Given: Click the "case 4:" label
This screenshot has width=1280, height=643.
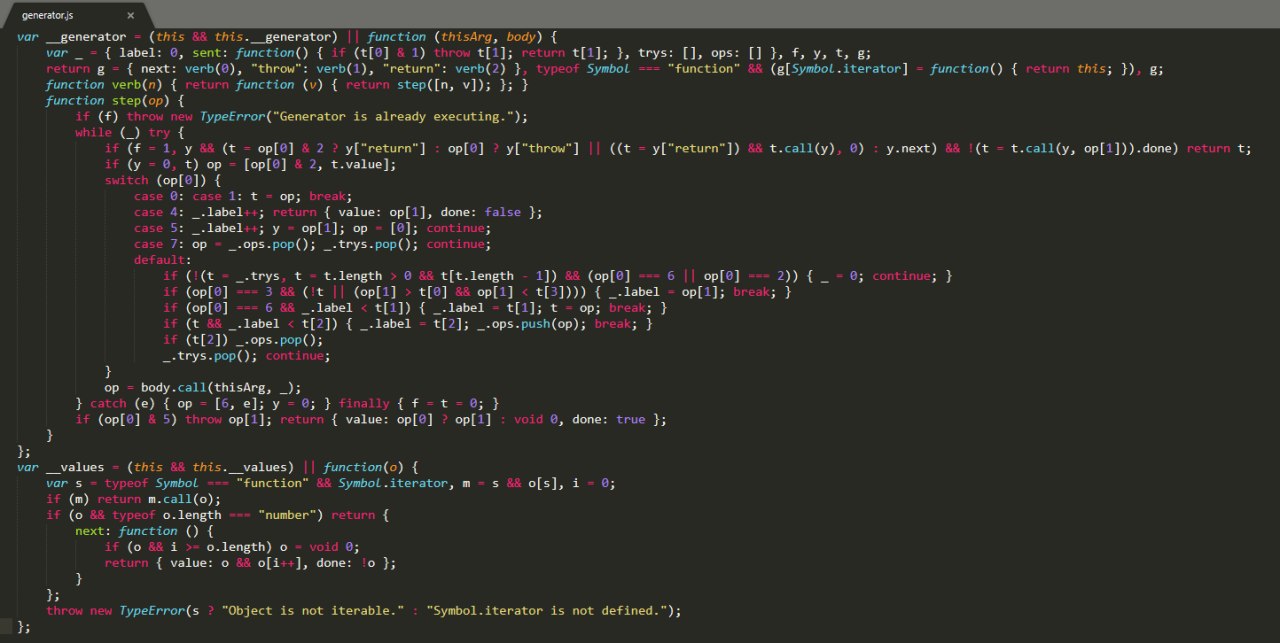Looking at the screenshot, I should pos(160,212).
